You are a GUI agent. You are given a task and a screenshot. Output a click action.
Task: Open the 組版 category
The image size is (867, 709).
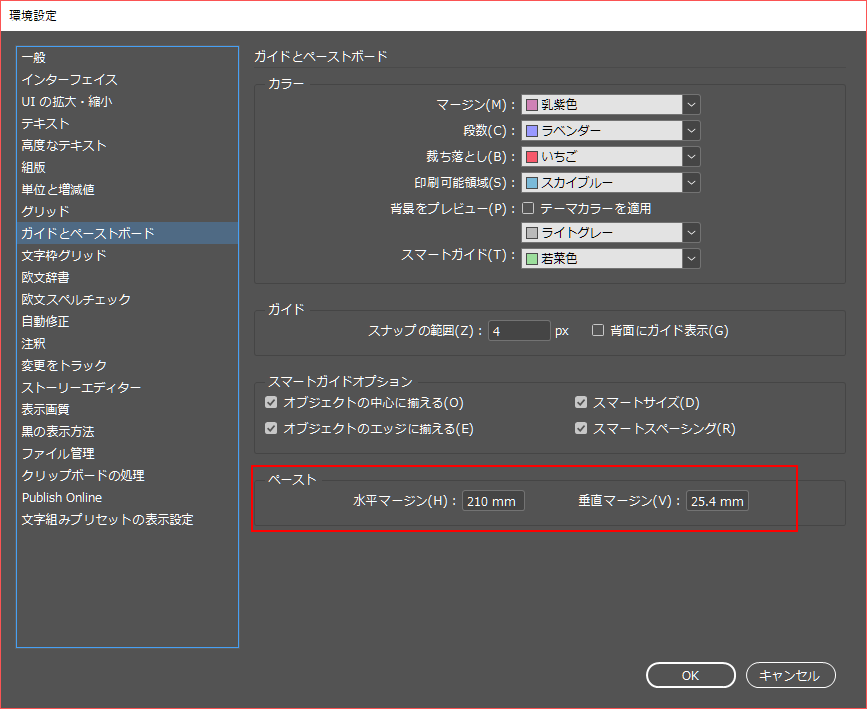point(128,168)
